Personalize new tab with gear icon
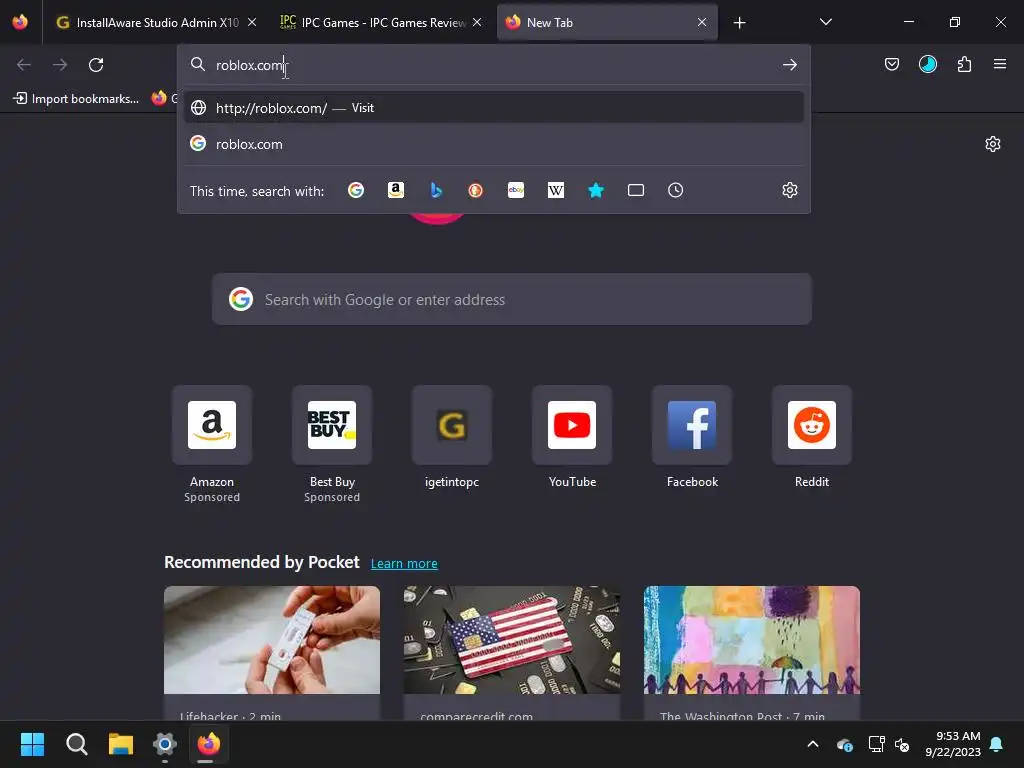Image resolution: width=1024 pixels, height=768 pixels. click(993, 144)
